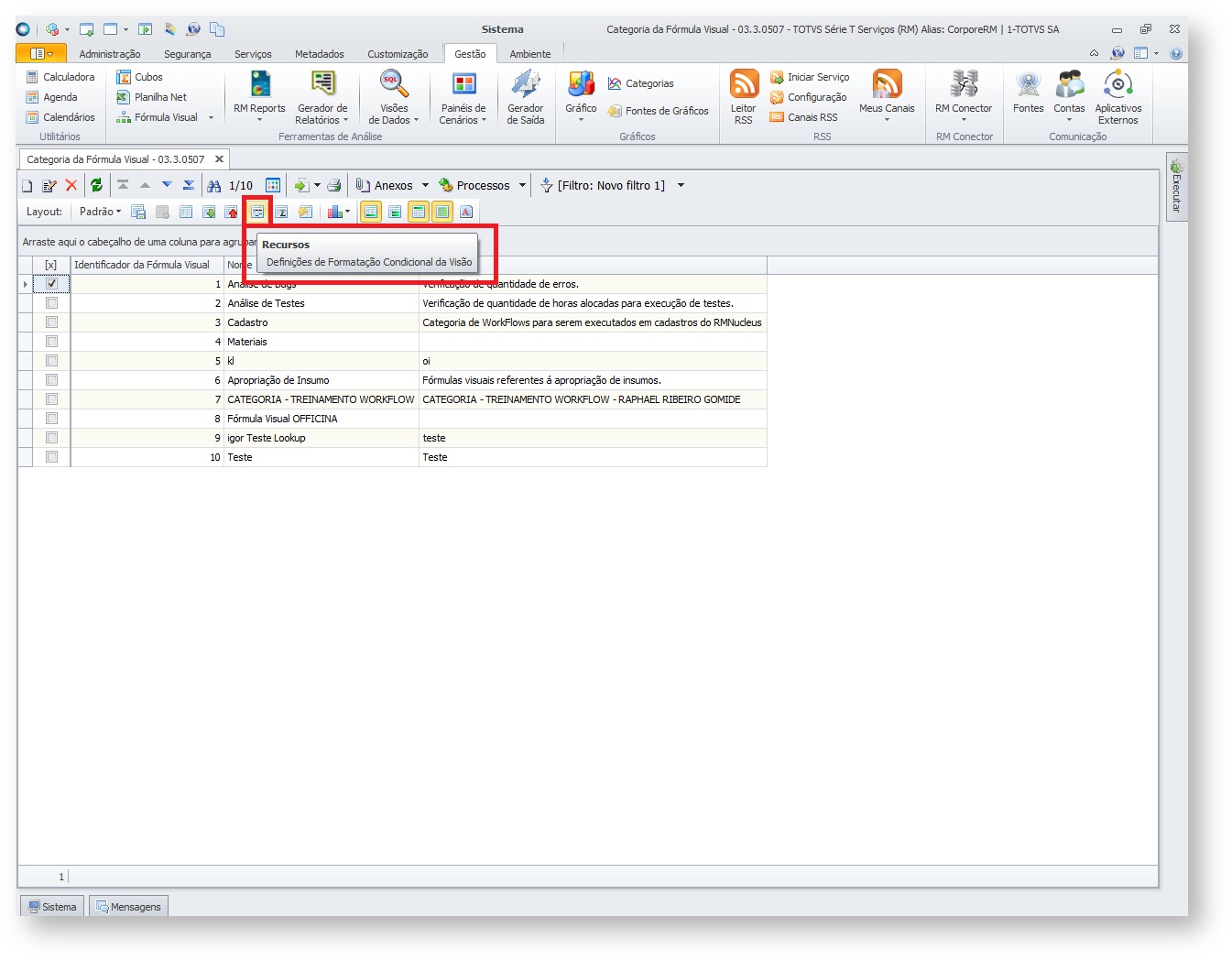The image size is (1232, 960).
Task: Select the Cadastro row checkbox
Action: (51, 322)
